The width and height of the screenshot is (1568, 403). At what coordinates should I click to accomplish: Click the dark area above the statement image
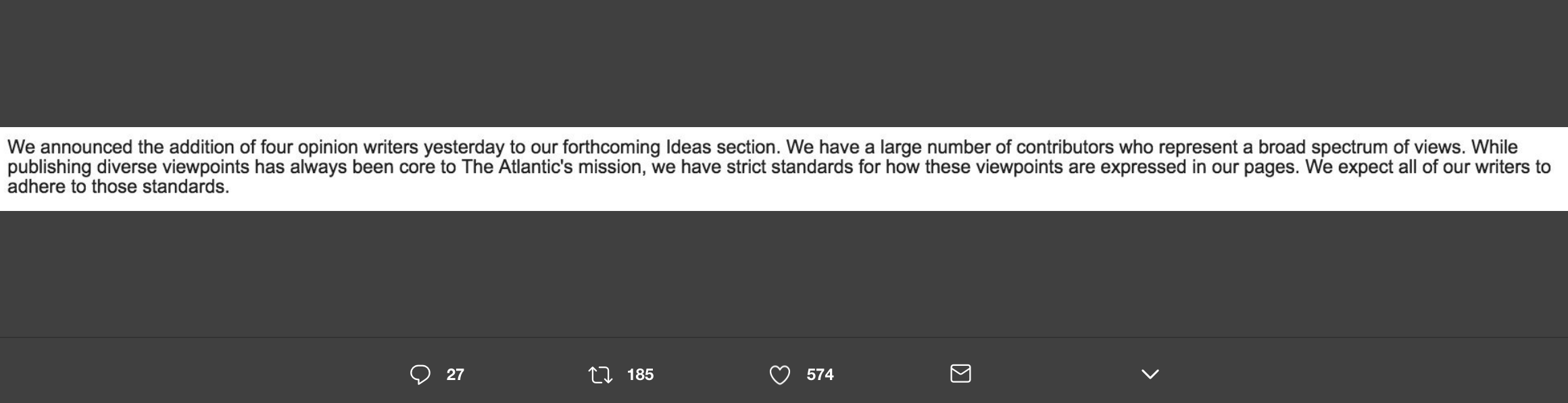[x=784, y=64]
